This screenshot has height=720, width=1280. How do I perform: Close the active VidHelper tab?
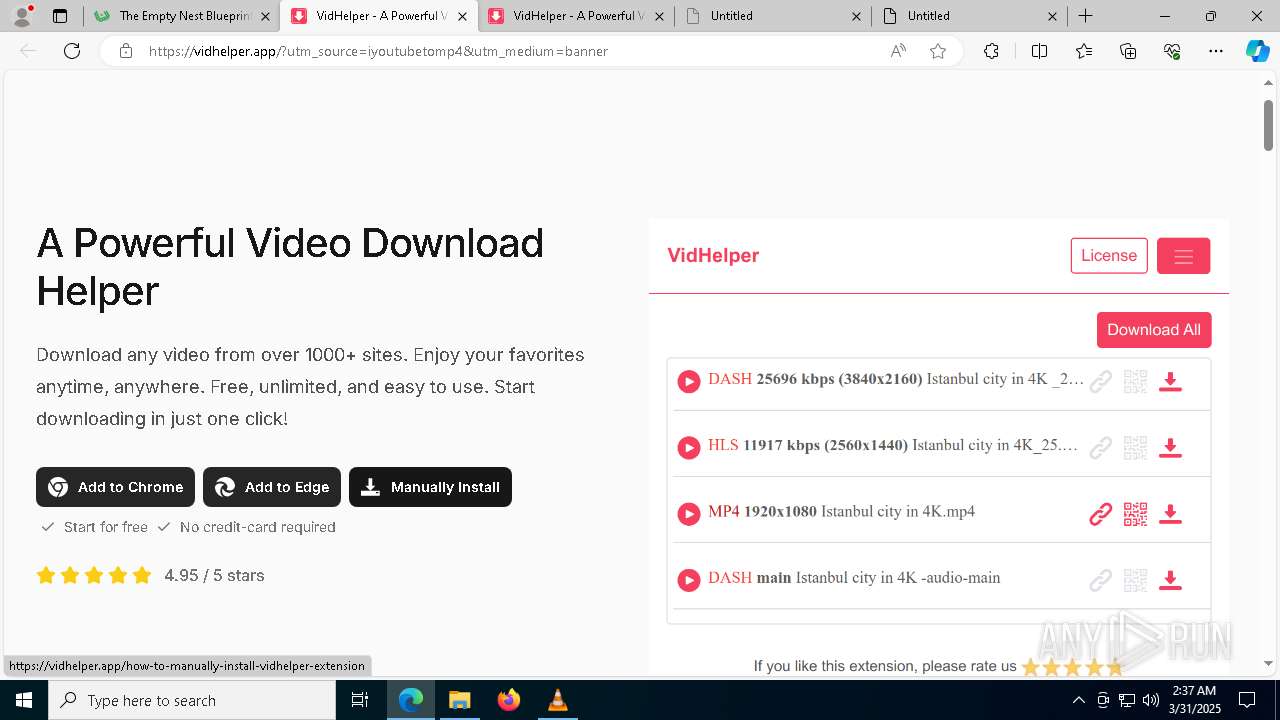click(462, 16)
